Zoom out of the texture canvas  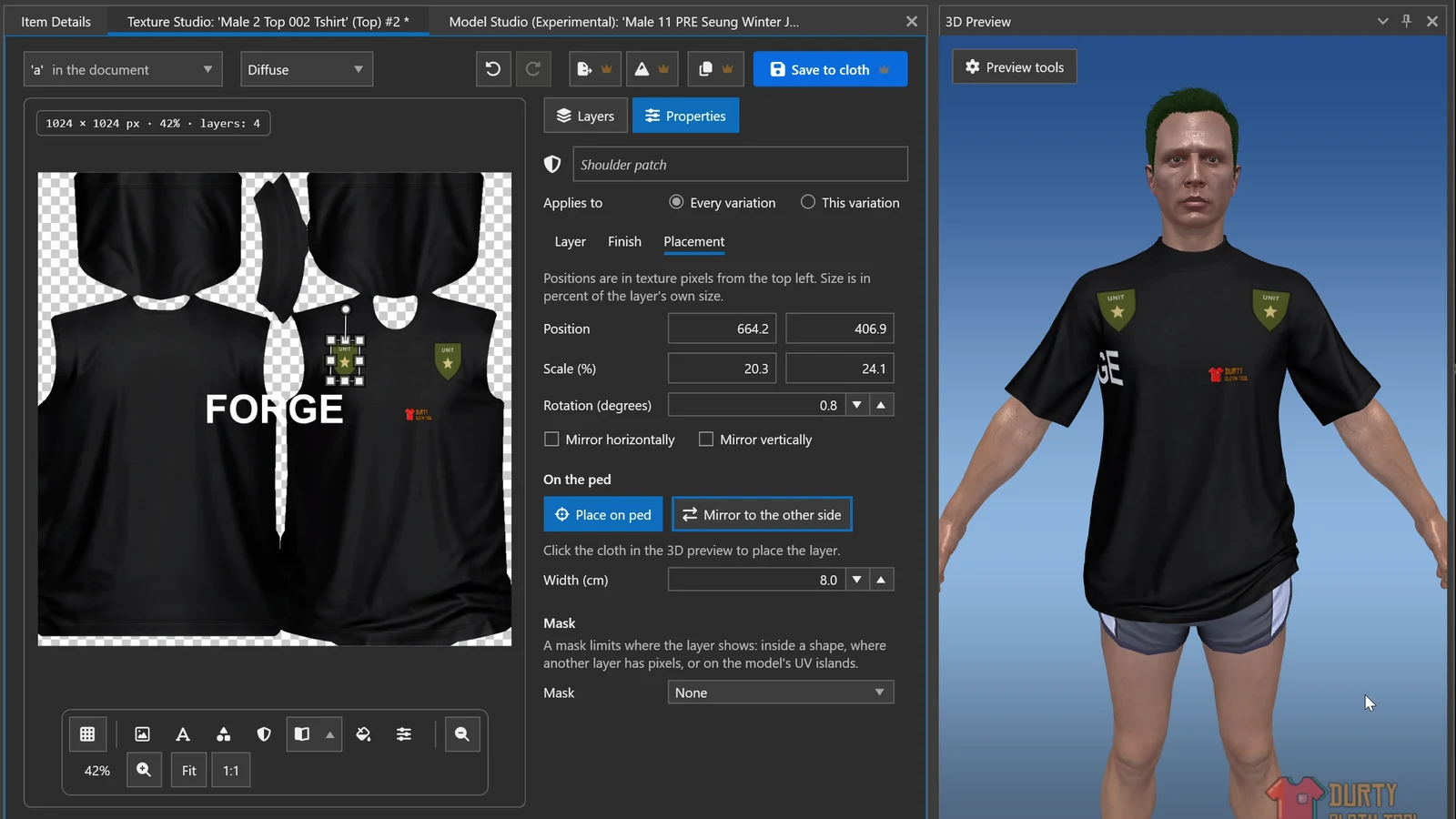[x=462, y=734]
